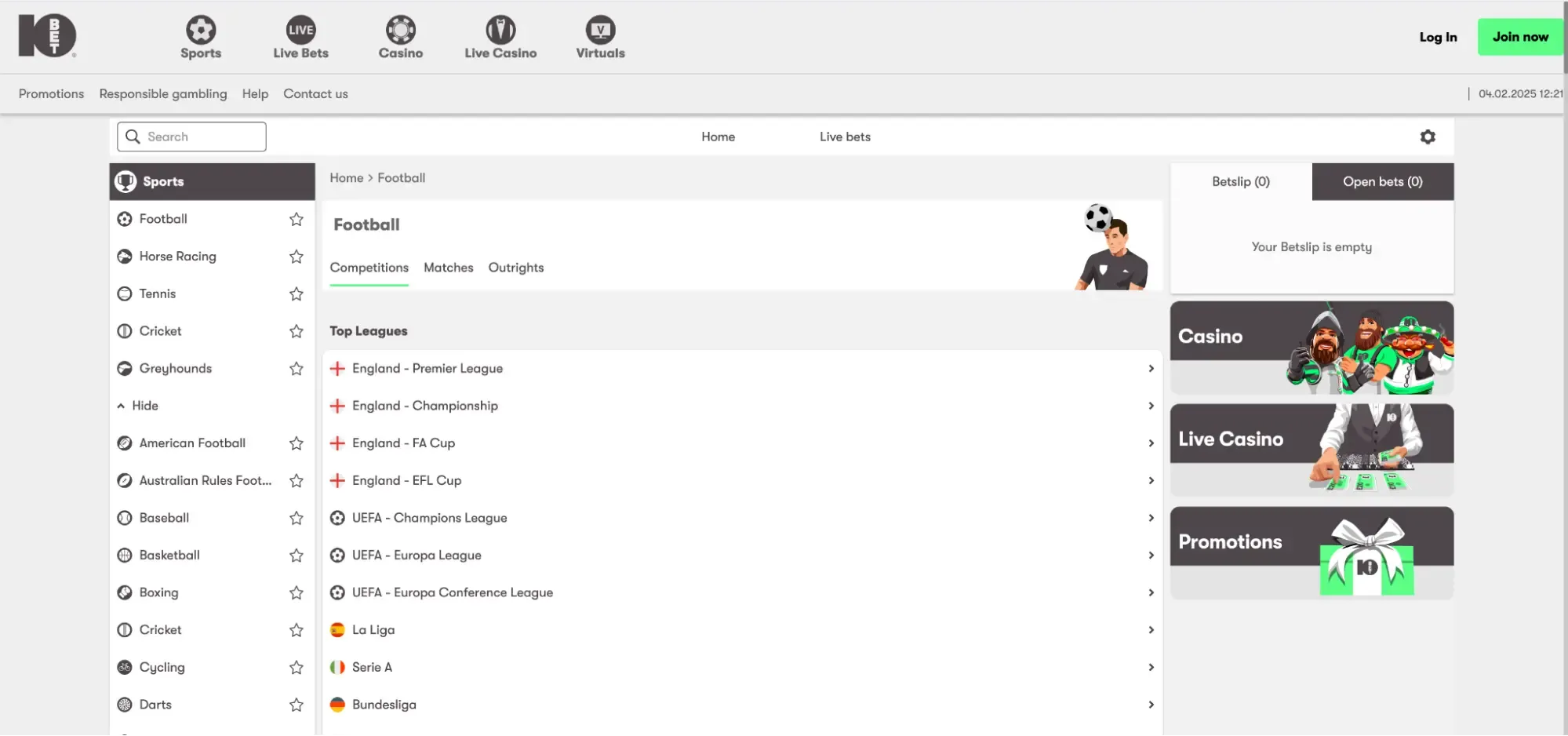The image size is (1568, 736).
Task: Collapse the sports list with Hide
Action: [138, 406]
